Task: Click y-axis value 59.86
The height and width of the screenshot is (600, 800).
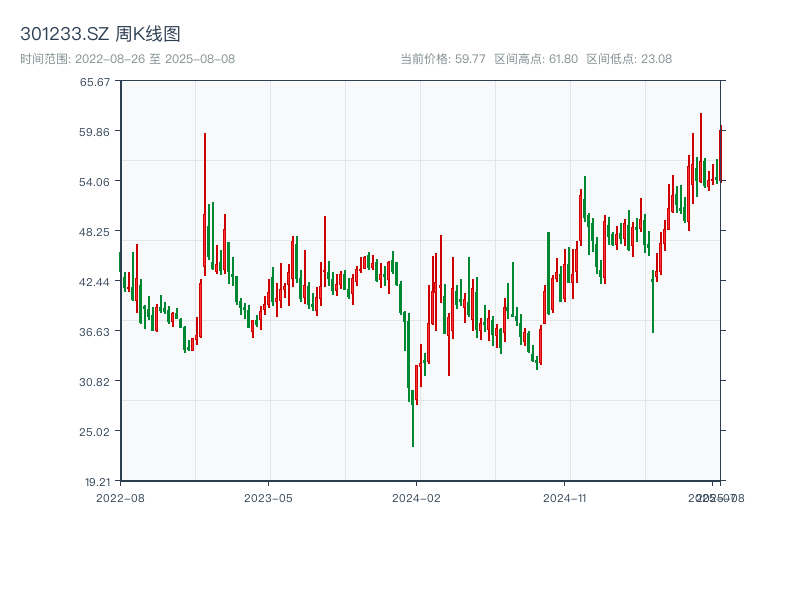Action: click(x=94, y=132)
